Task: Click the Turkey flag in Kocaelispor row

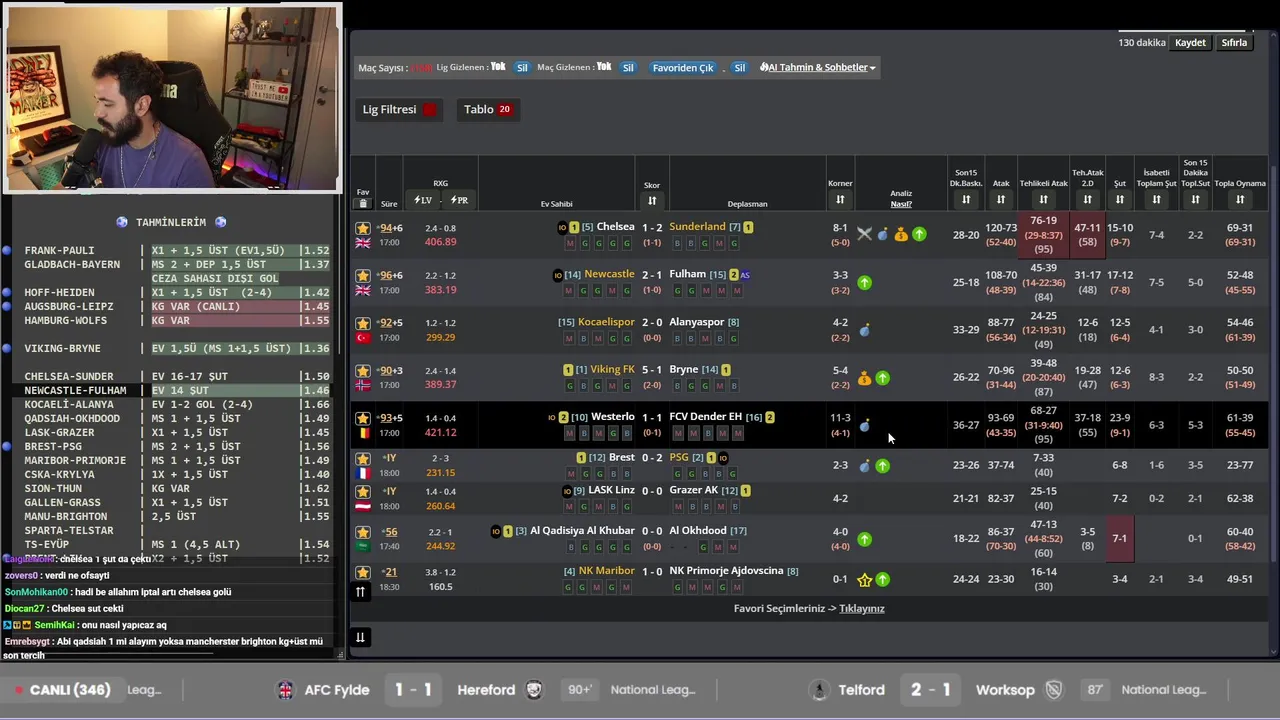Action: point(362,338)
